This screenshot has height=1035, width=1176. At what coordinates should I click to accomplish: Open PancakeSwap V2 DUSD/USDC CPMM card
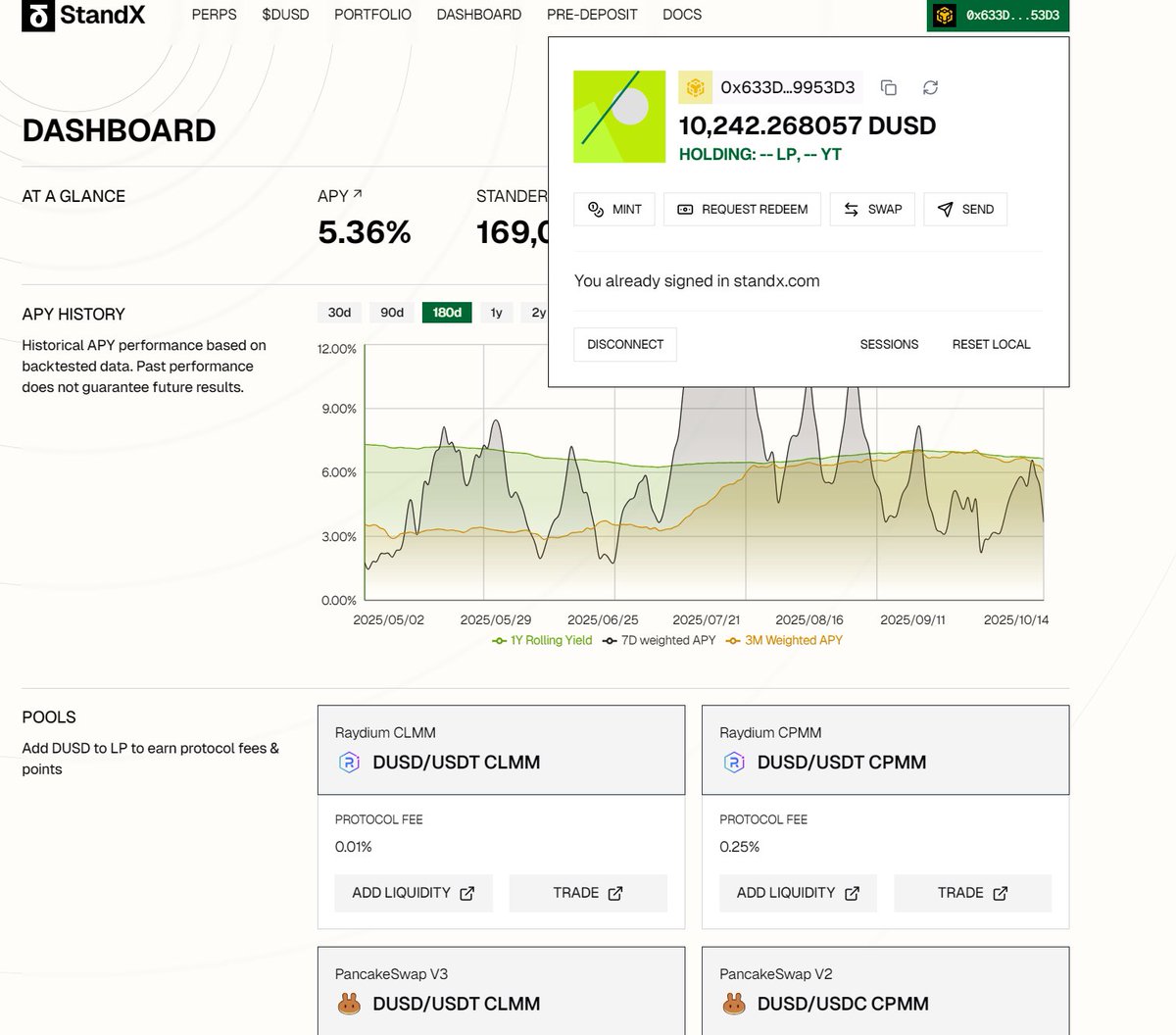coord(885,991)
